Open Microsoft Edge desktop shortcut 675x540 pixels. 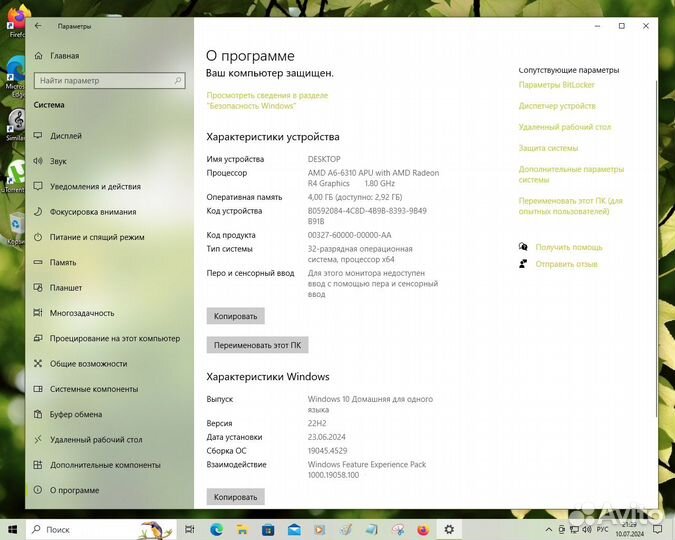pos(15,77)
